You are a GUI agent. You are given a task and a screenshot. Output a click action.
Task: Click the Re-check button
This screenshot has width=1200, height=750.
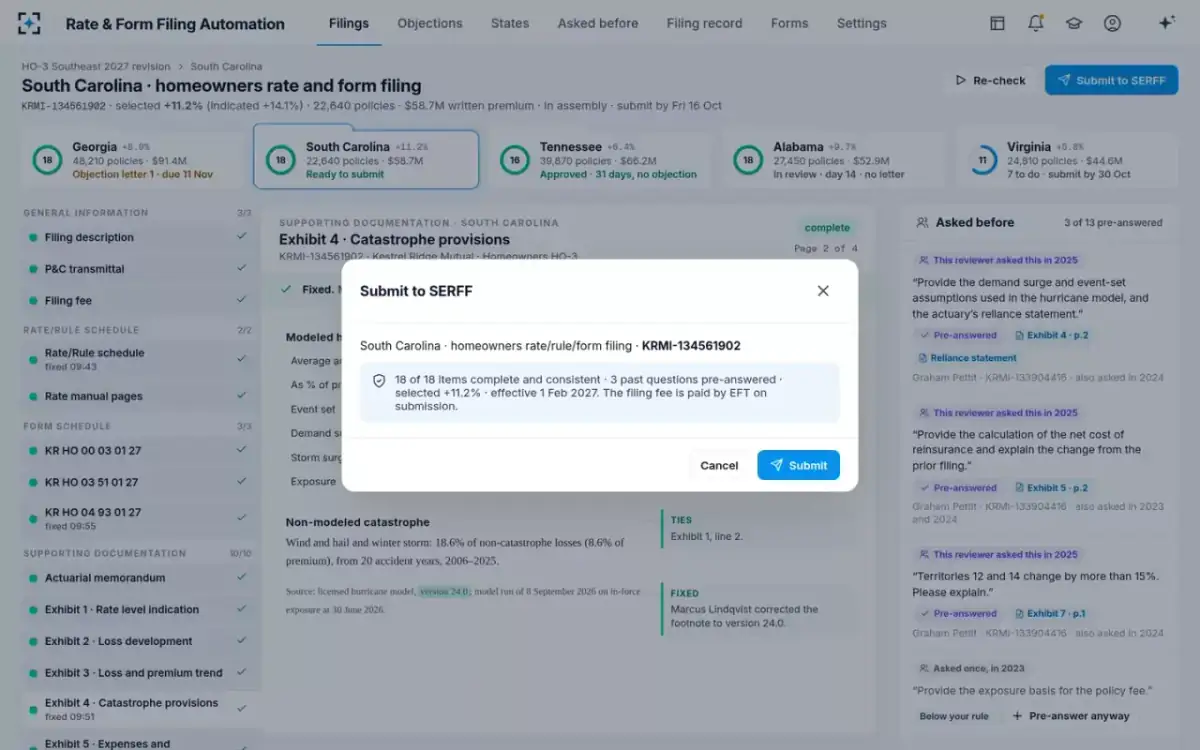(x=990, y=80)
